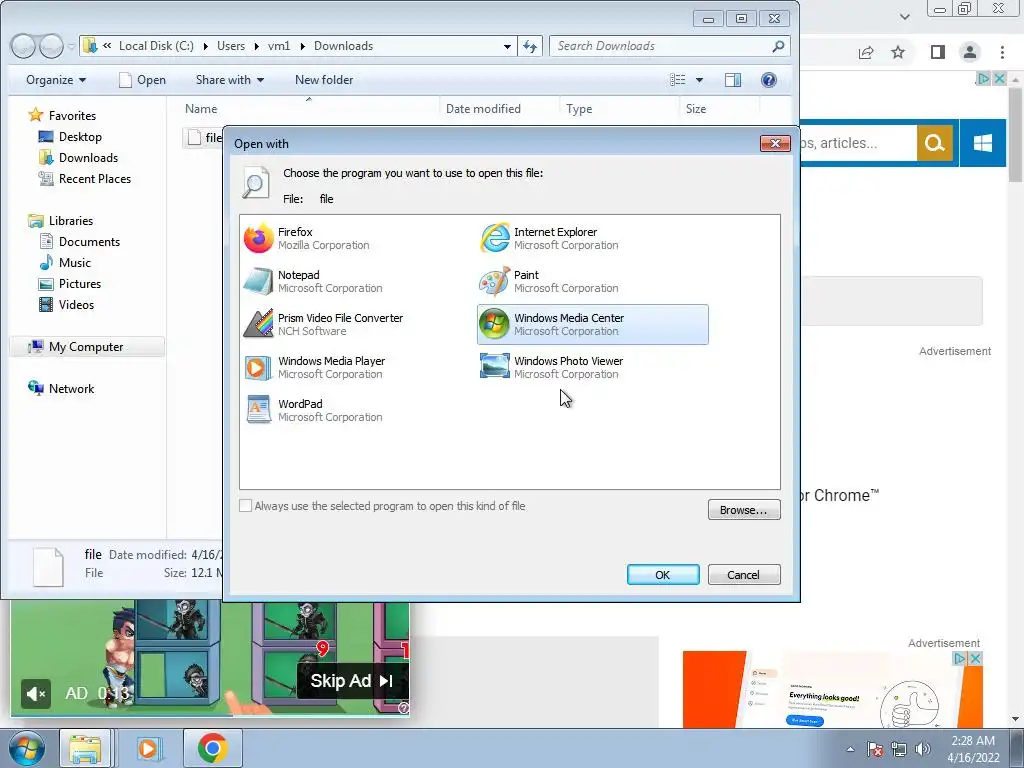Expand the view options dropdown arrow

point(699,80)
